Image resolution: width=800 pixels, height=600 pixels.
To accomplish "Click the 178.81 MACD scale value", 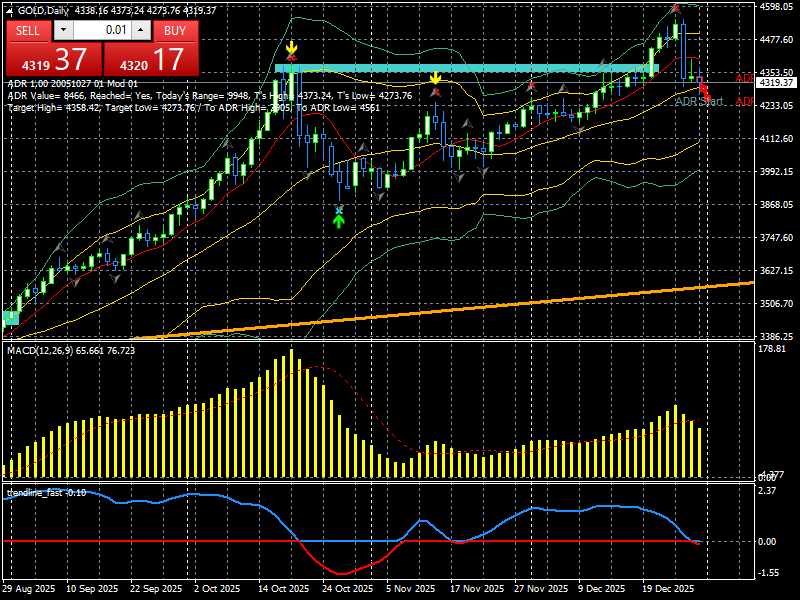I will (x=772, y=348).
